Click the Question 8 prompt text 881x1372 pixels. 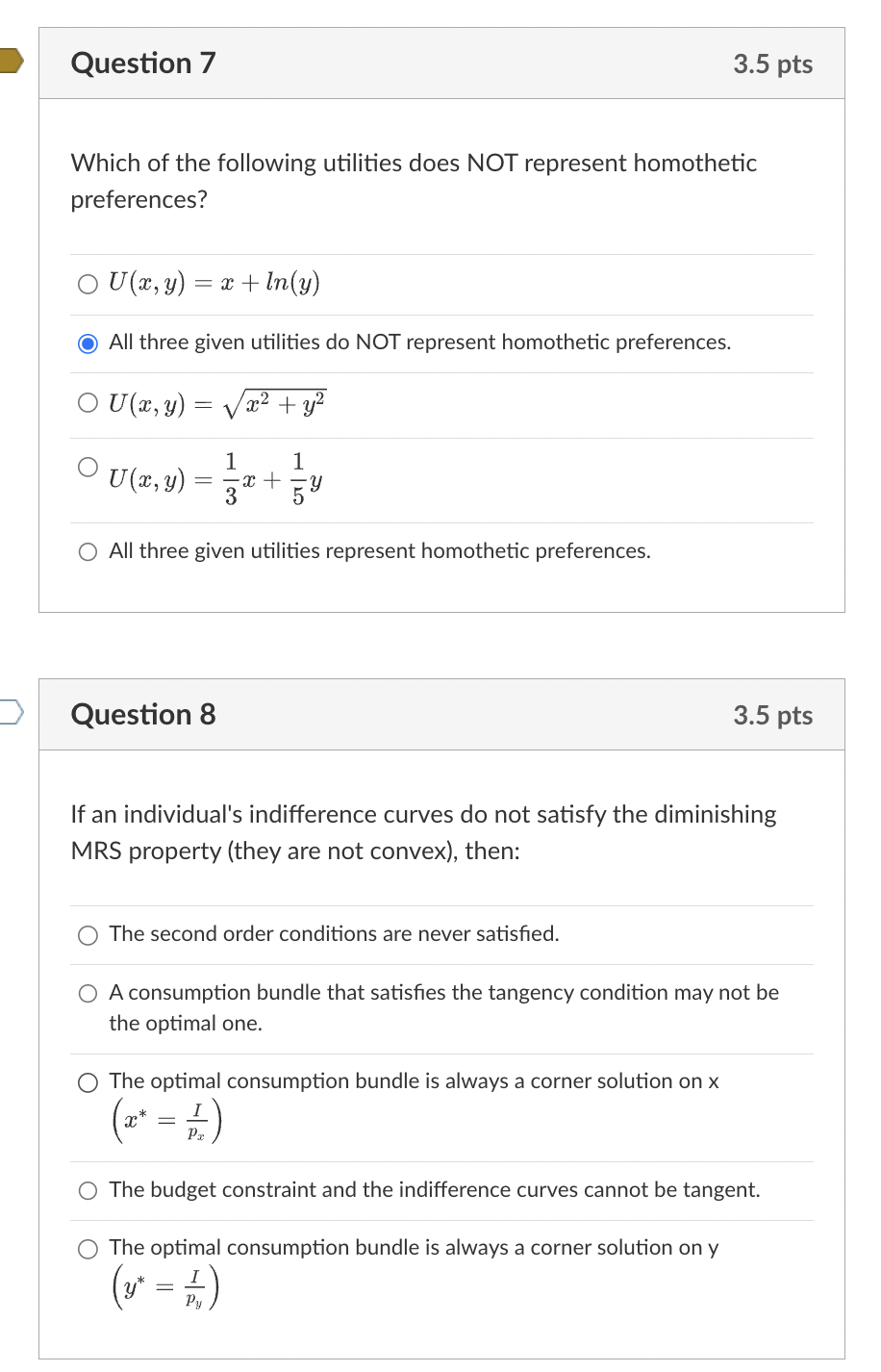423,832
